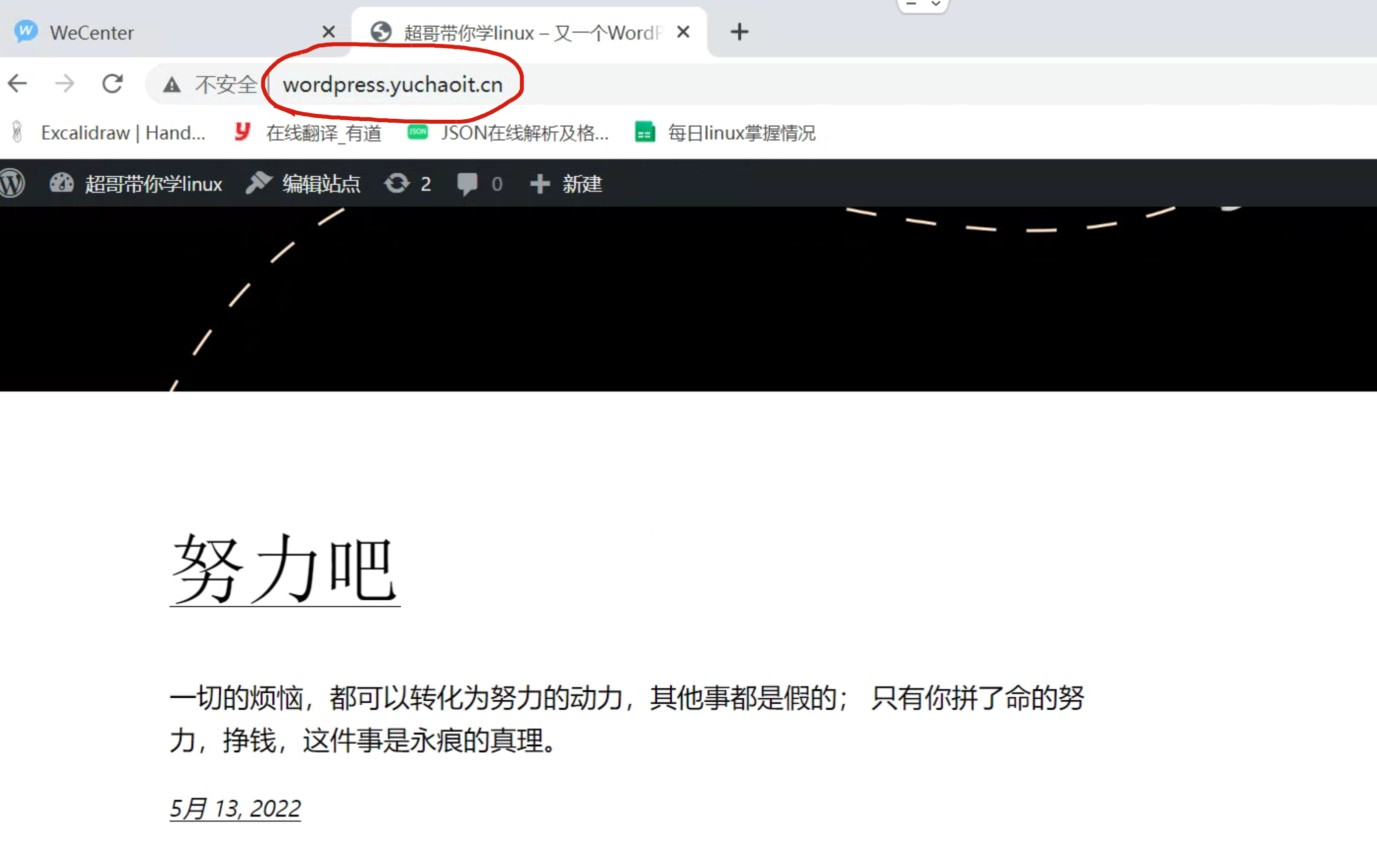
Task: Open the JSON在线解析 bookmark icon
Action: coord(417,133)
